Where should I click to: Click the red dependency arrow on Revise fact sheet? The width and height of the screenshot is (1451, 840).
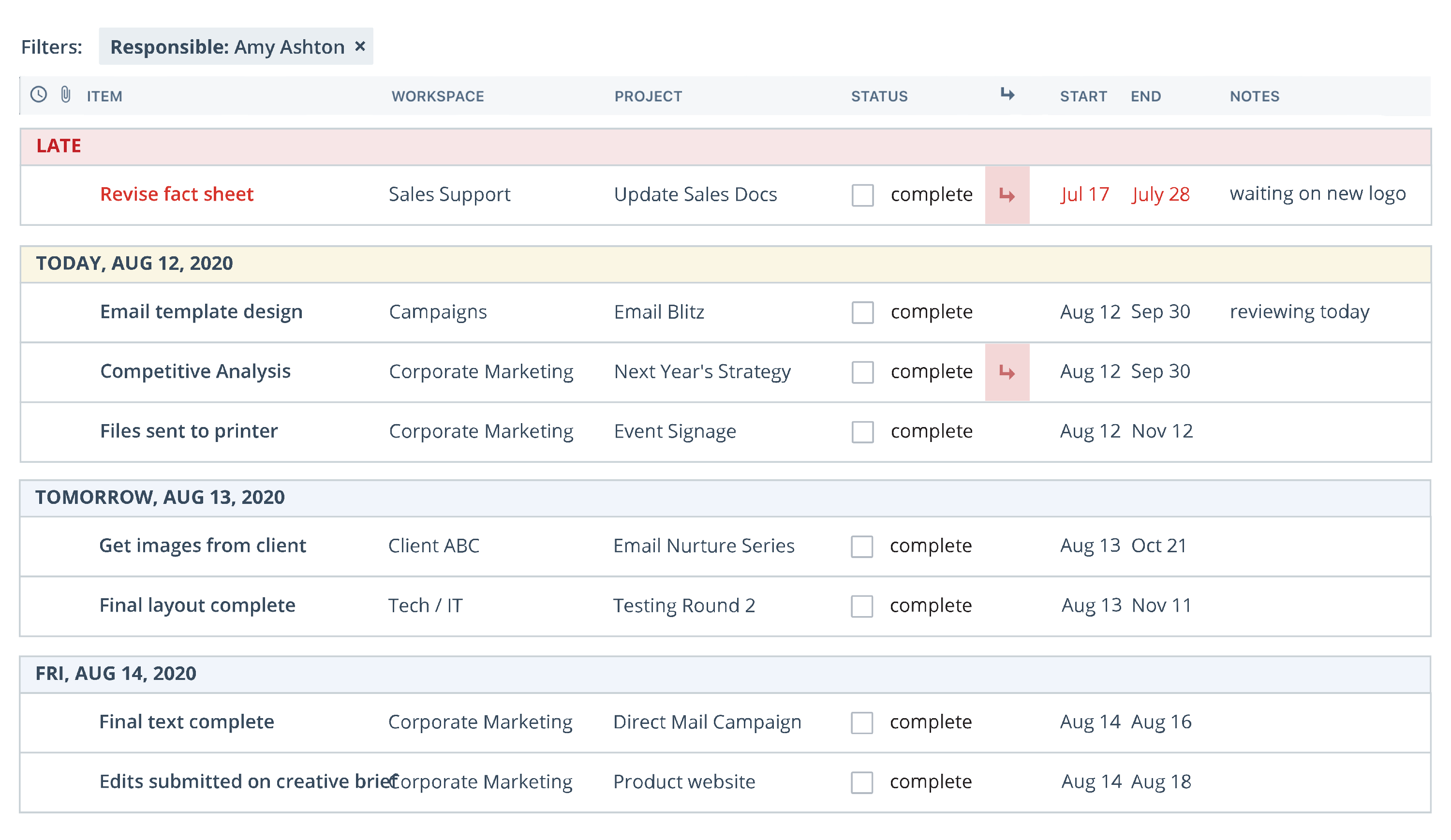1007,194
